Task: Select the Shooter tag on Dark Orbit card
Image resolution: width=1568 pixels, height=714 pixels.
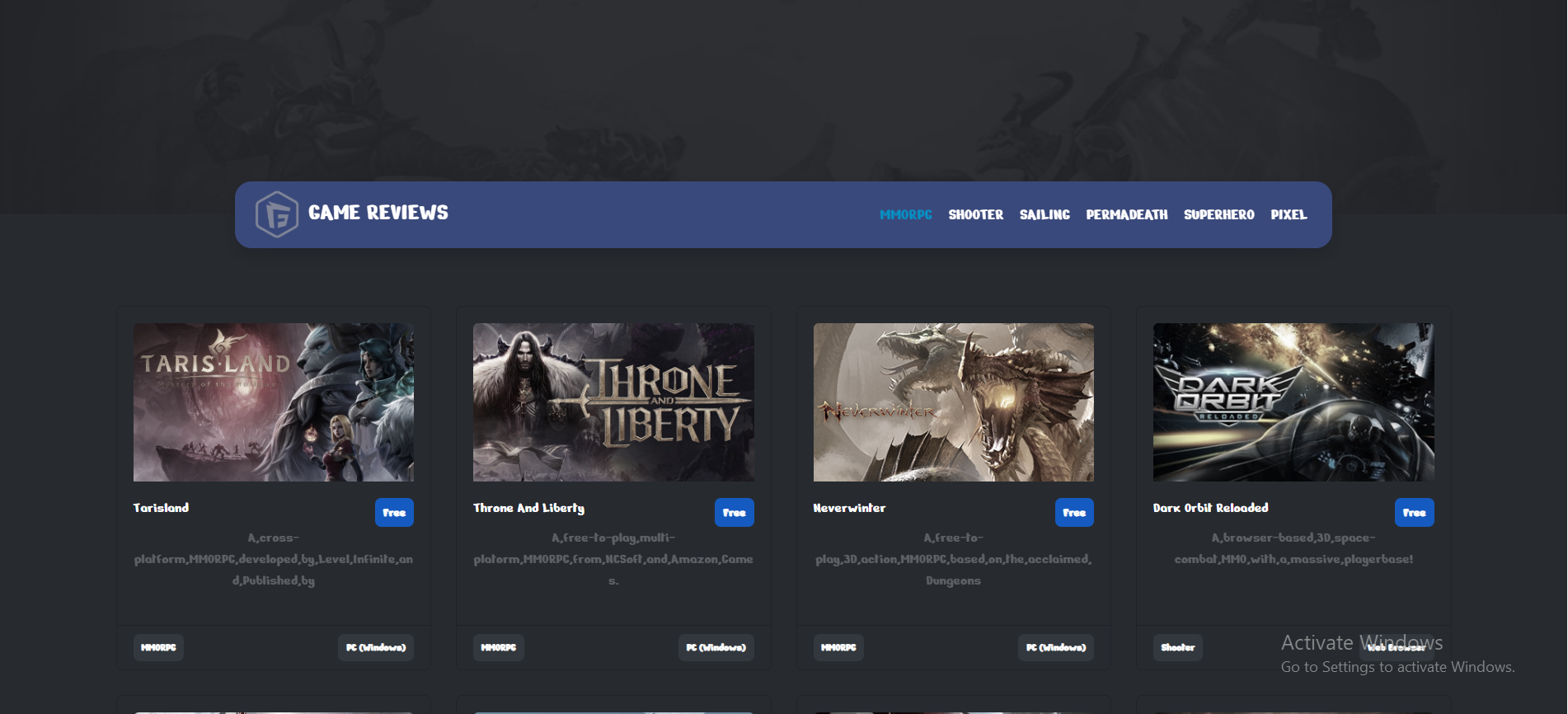Action: point(1177,647)
